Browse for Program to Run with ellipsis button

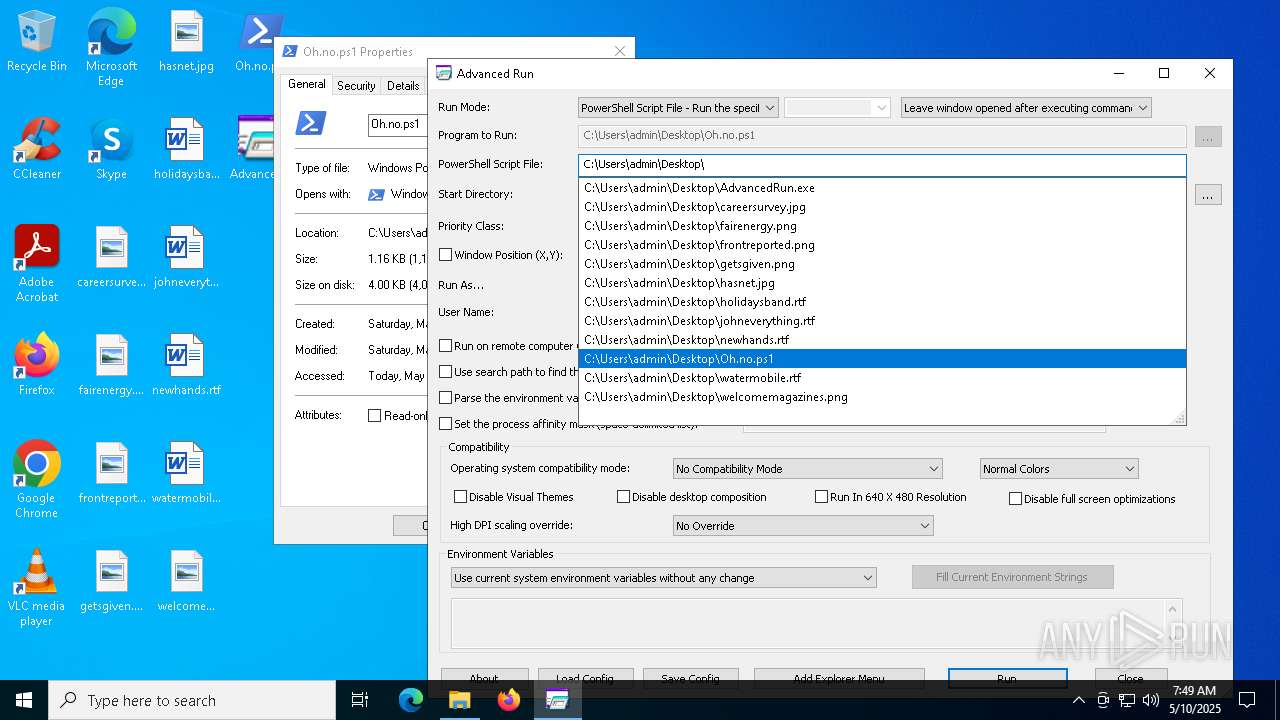[x=1208, y=137]
